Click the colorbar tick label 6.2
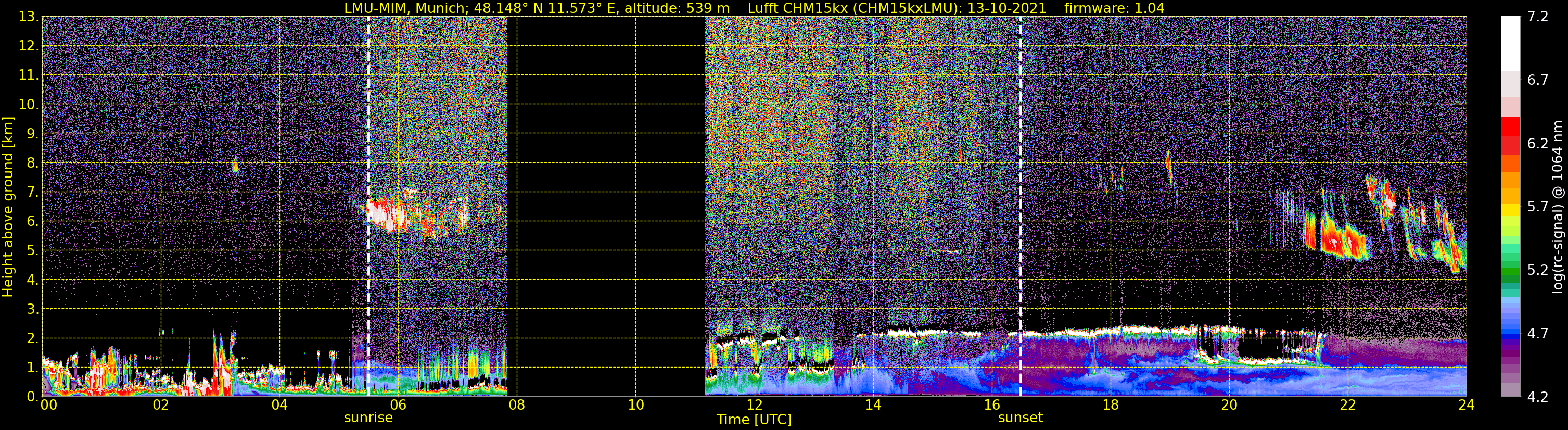The width and height of the screenshot is (1568, 430). point(1538,143)
